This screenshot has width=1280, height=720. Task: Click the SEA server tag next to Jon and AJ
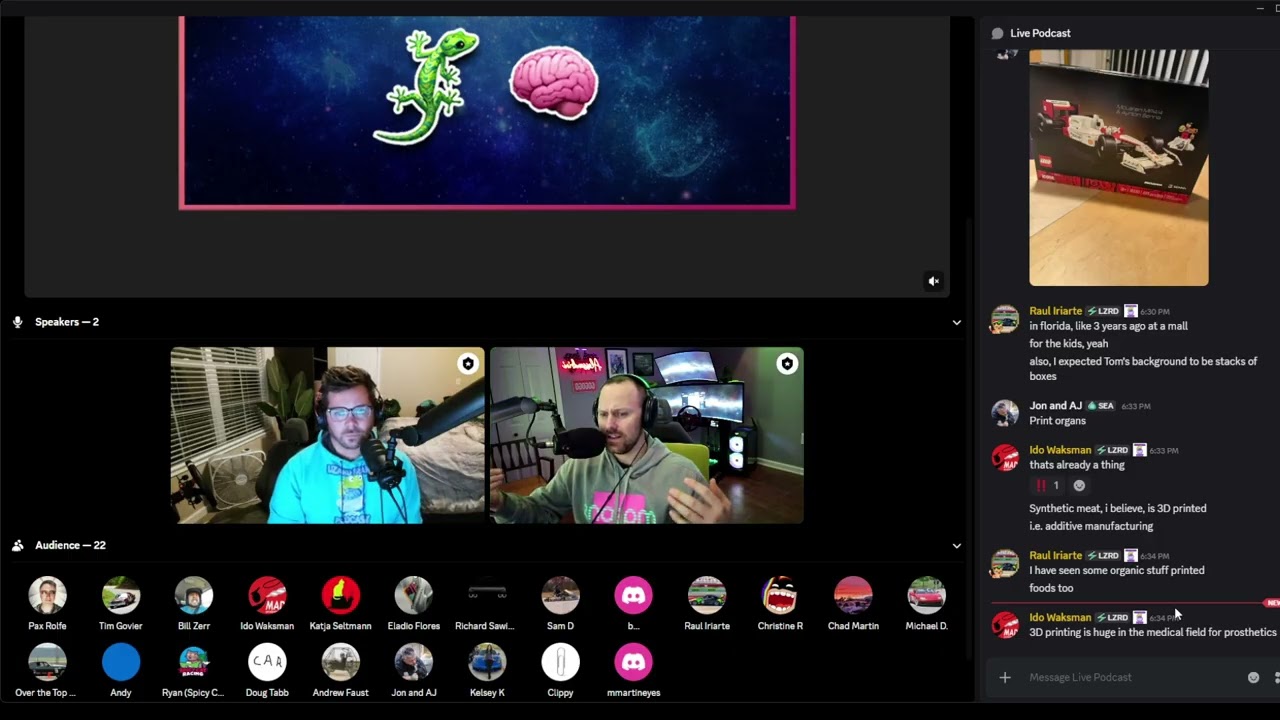[x=1100, y=406]
